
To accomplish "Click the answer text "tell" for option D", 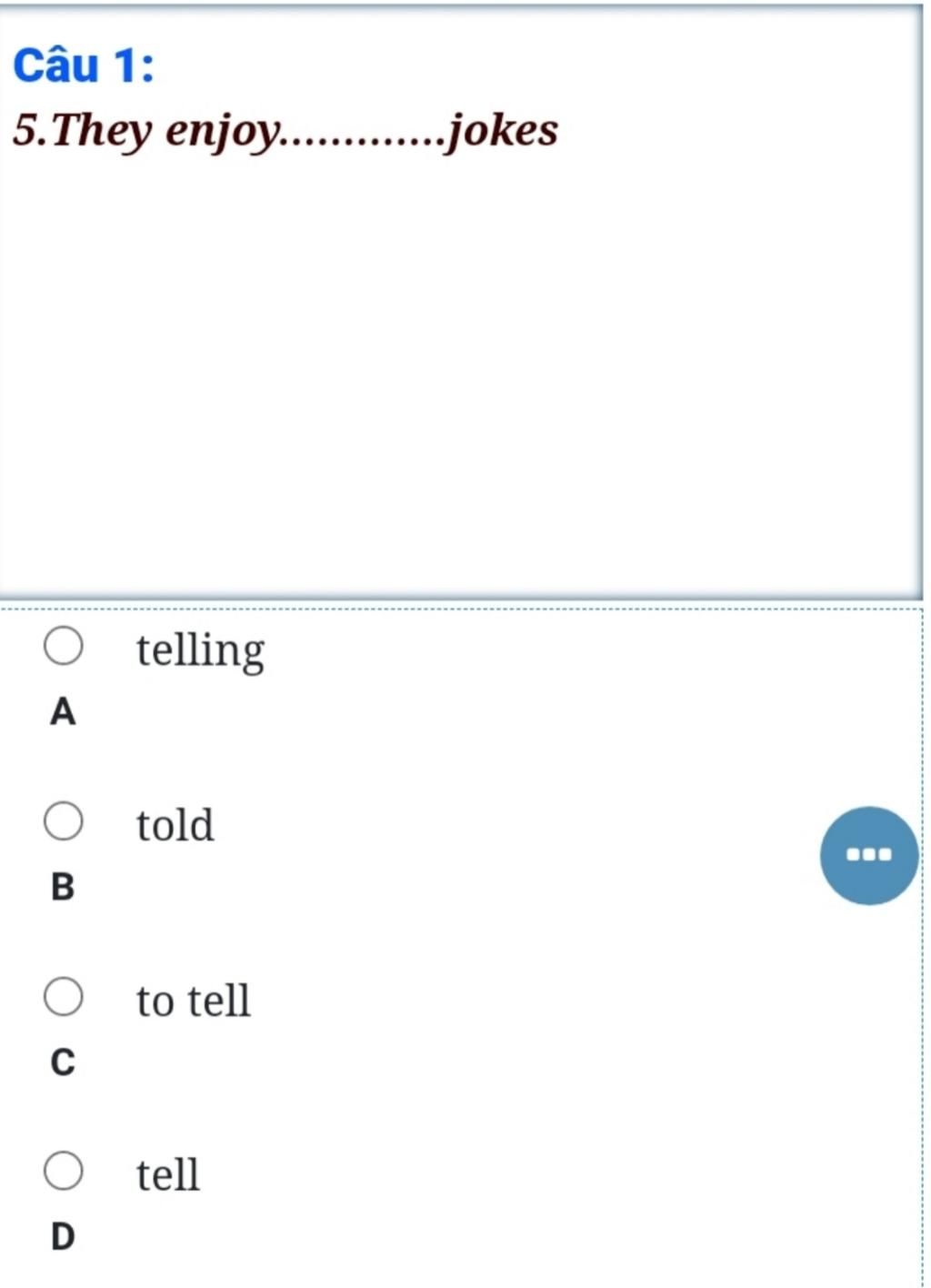I will tap(168, 1174).
